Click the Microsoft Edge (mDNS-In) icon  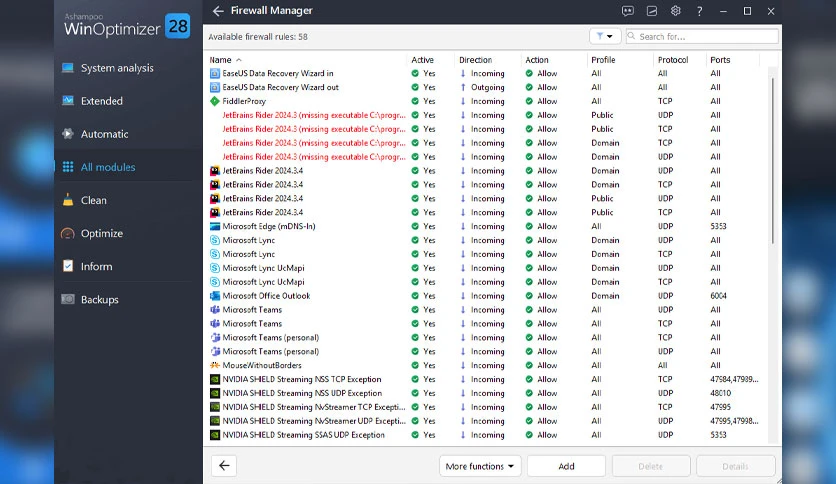[x=215, y=226]
